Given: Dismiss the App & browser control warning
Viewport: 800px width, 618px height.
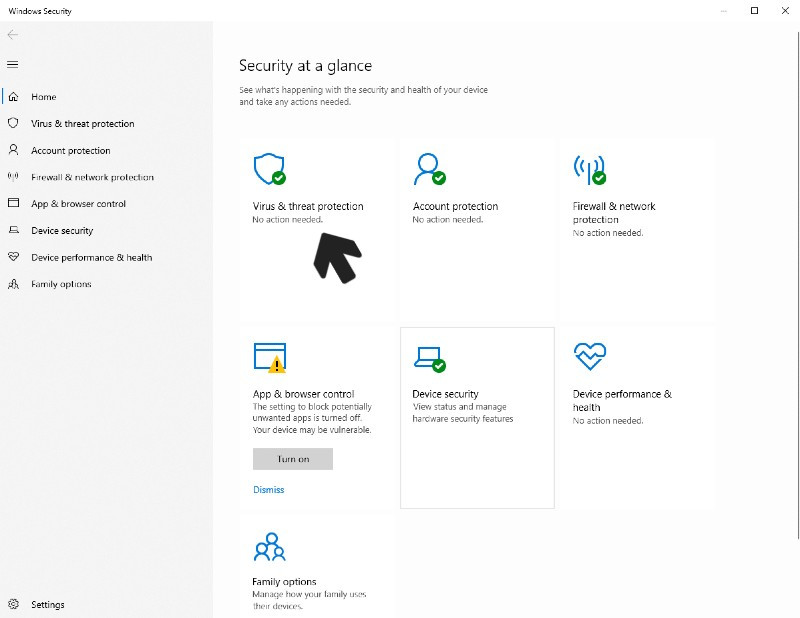Looking at the screenshot, I should [x=269, y=490].
